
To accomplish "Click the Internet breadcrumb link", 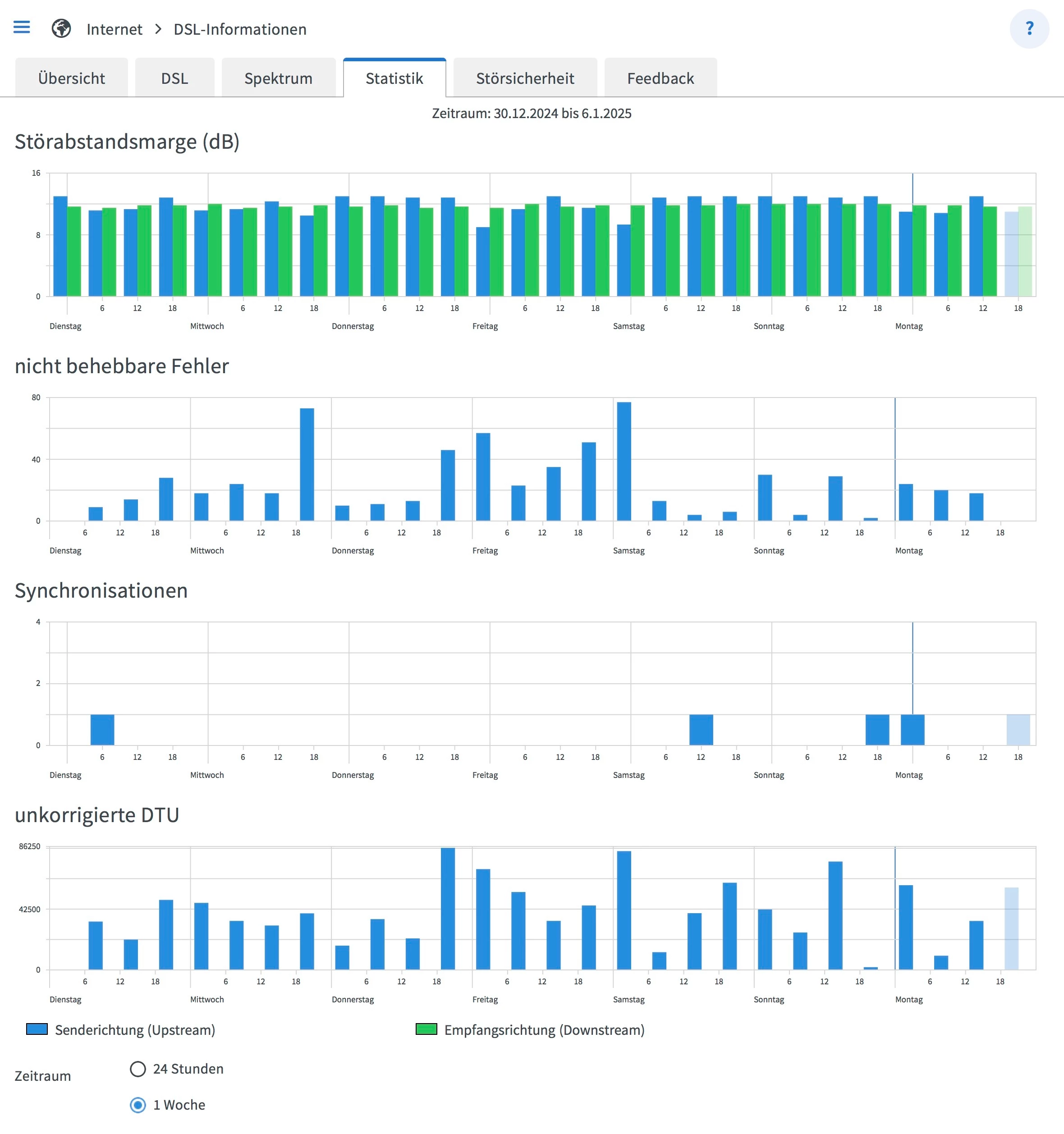I will point(114,29).
